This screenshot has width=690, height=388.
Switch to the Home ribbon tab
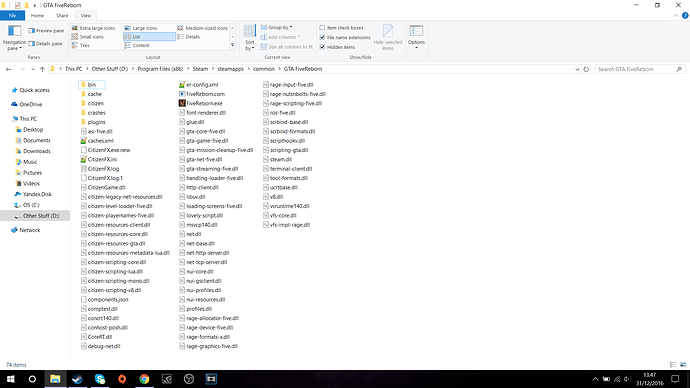pyautogui.click(x=37, y=15)
